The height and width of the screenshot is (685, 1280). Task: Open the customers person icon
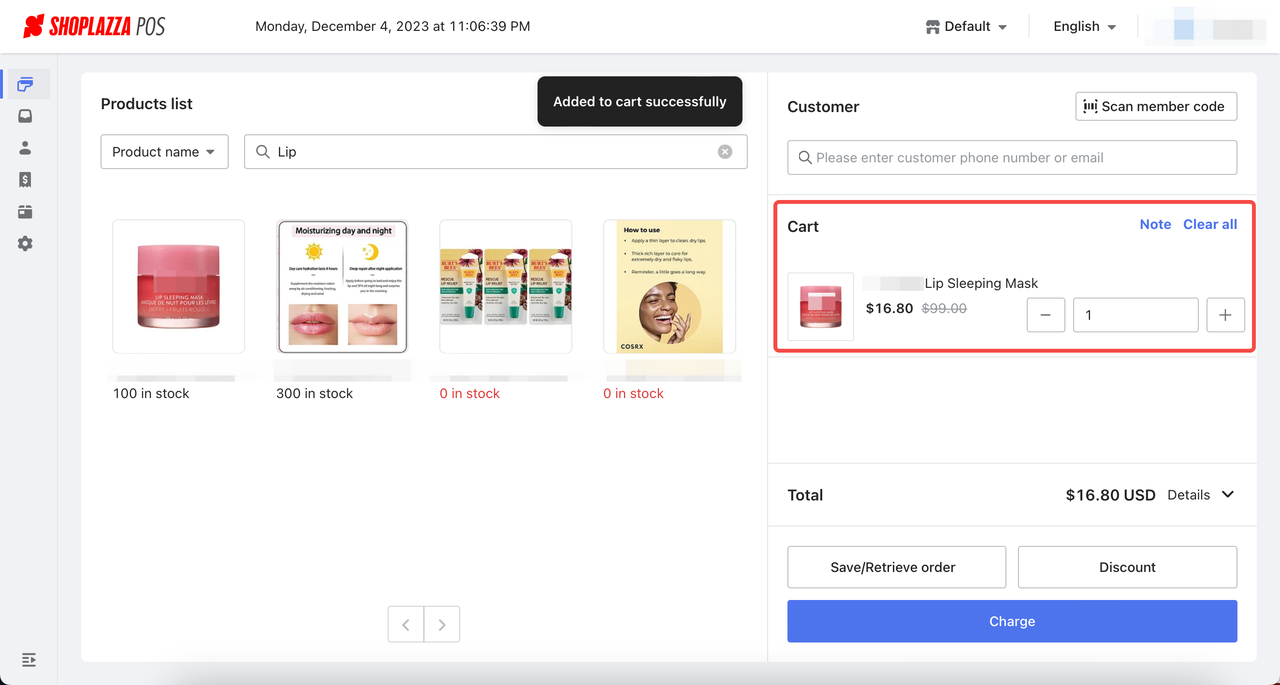[x=25, y=148]
